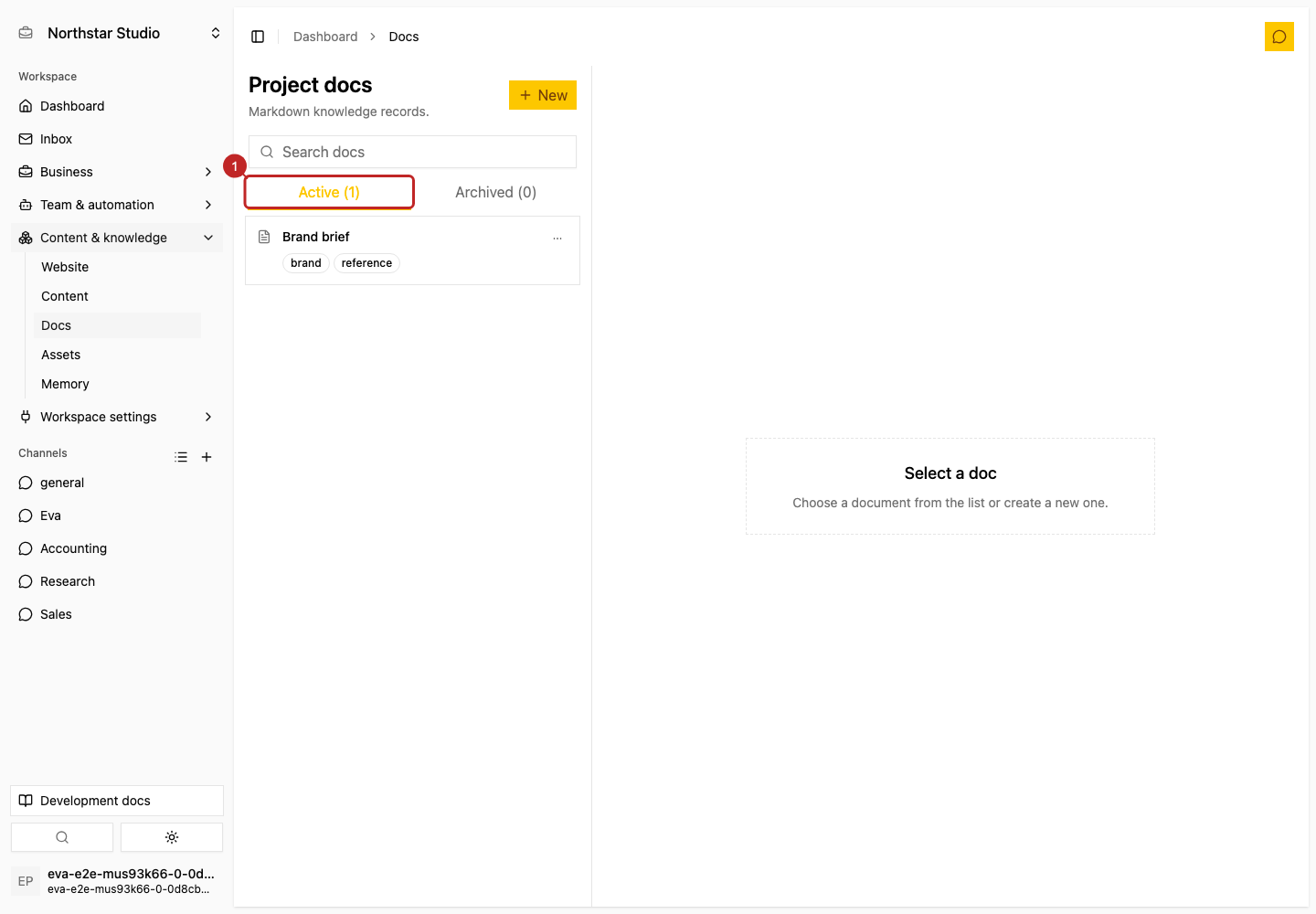Screen dimensions: 1316x914
Task: Collapse the Content & knowledge chevron
Action: (x=208, y=238)
